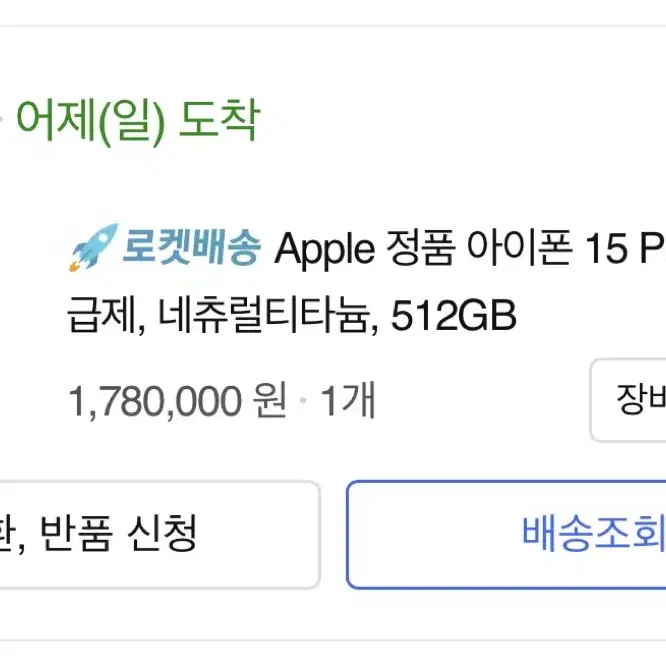Click the word Apple in the product name

coord(325,249)
